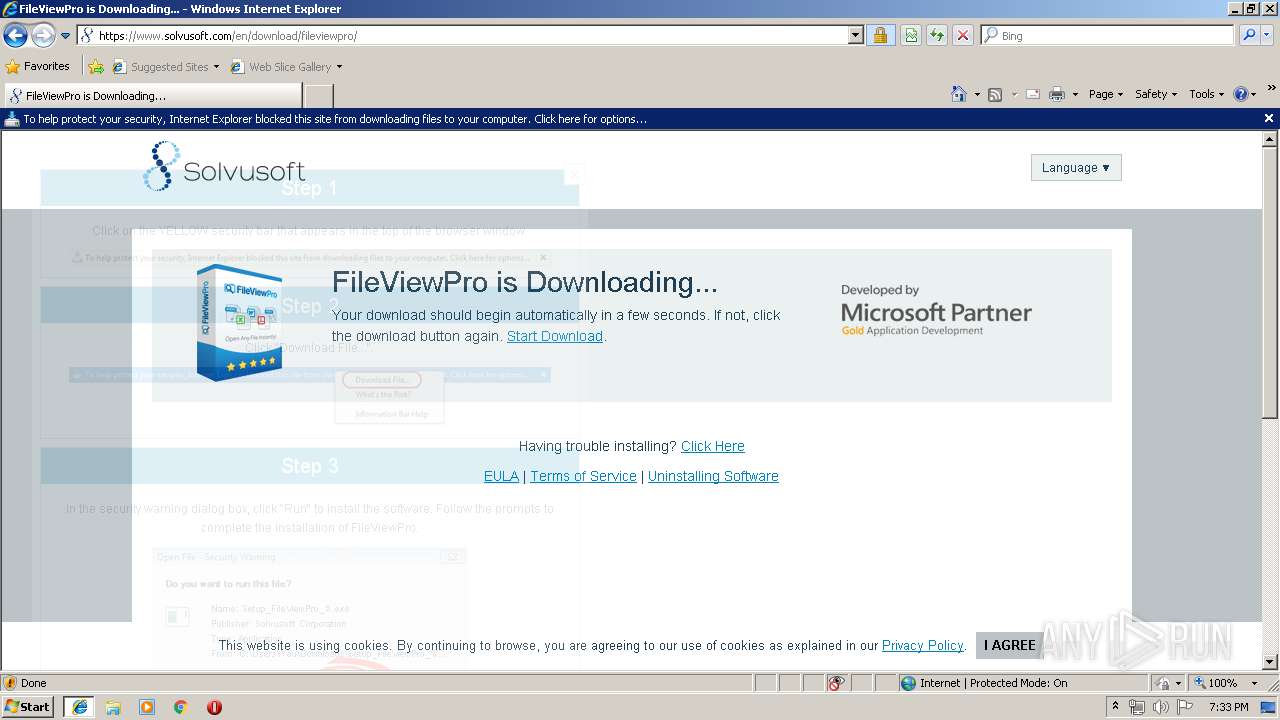Open the Safety menu
This screenshot has height=720, width=1280.
1156,94
